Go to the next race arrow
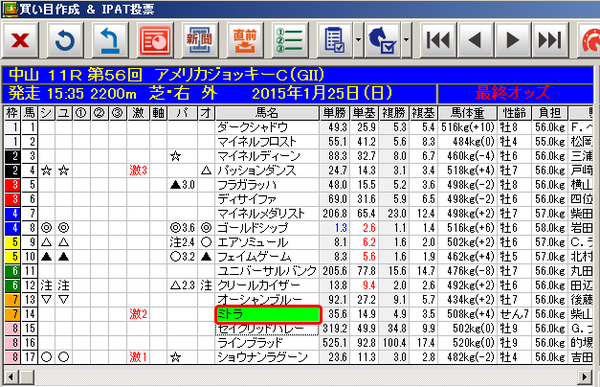Screen dimensions: 600x387 click(513, 40)
